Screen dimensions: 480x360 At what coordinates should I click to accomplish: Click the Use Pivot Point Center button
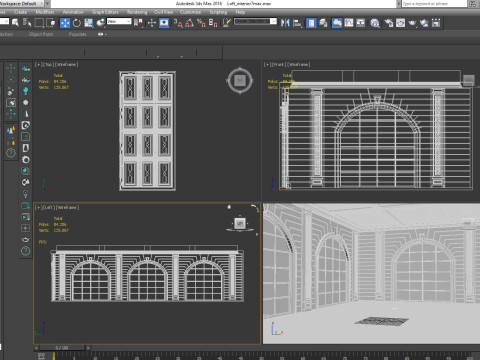coord(138,23)
